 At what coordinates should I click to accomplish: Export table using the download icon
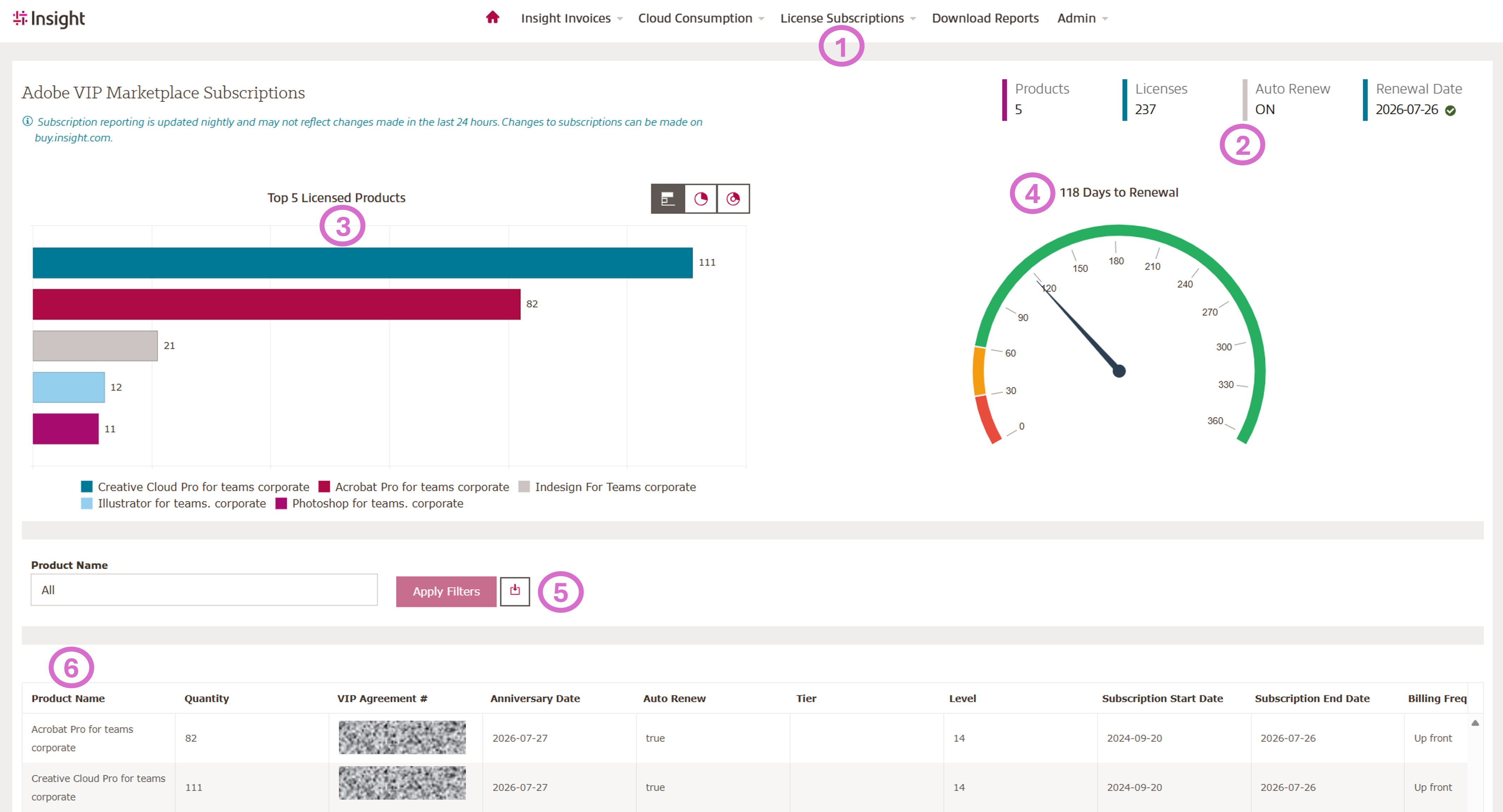point(515,591)
